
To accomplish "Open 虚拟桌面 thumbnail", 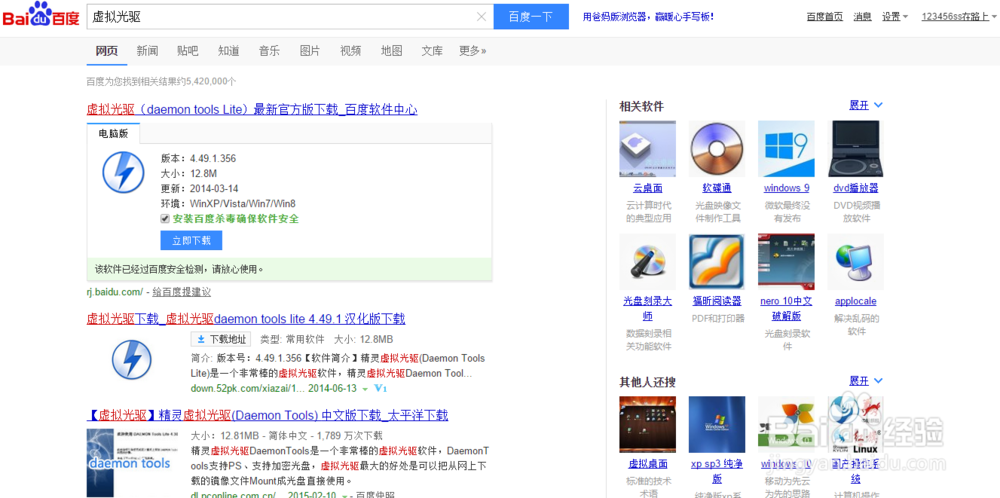I will click(647, 424).
